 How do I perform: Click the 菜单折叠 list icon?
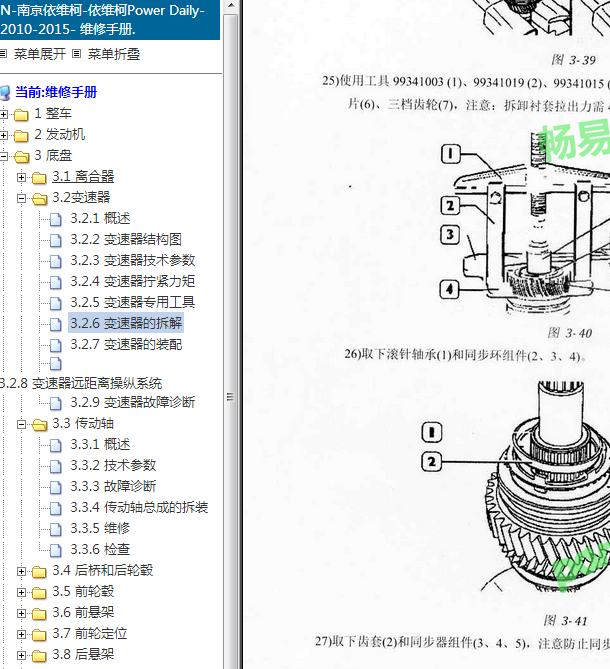click(x=76, y=54)
